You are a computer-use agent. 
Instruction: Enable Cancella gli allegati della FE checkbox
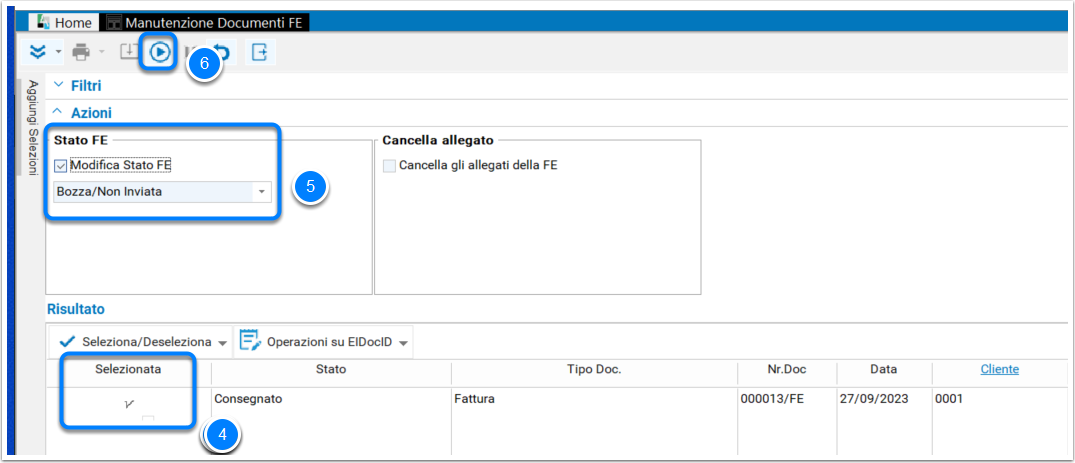(x=389, y=165)
